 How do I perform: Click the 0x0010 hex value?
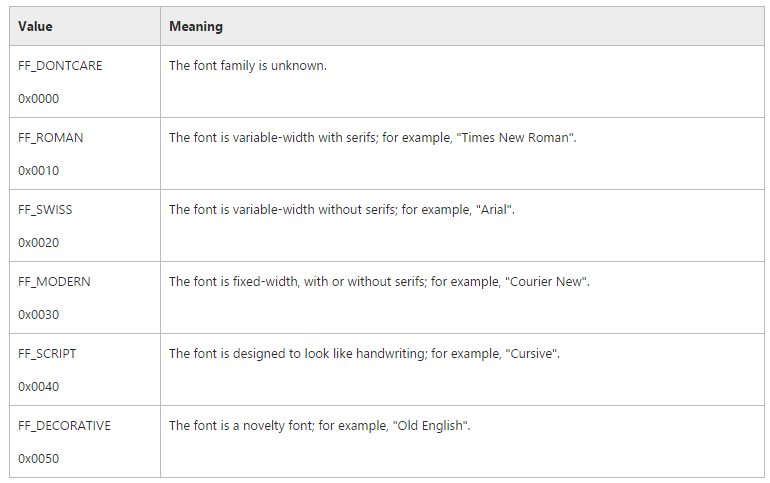click(x=39, y=171)
